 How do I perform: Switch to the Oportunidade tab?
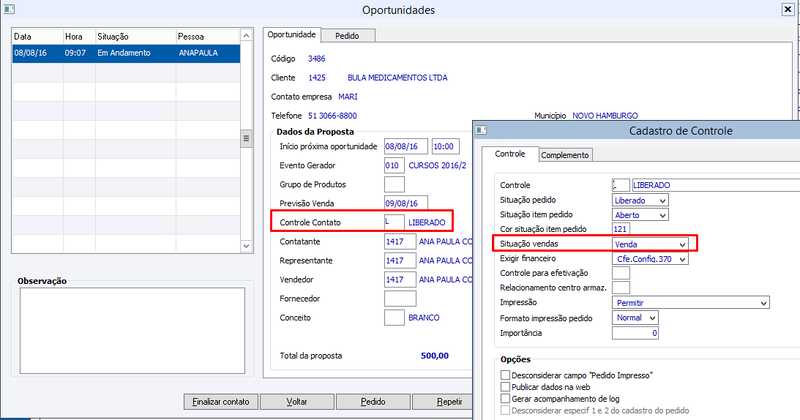point(292,35)
